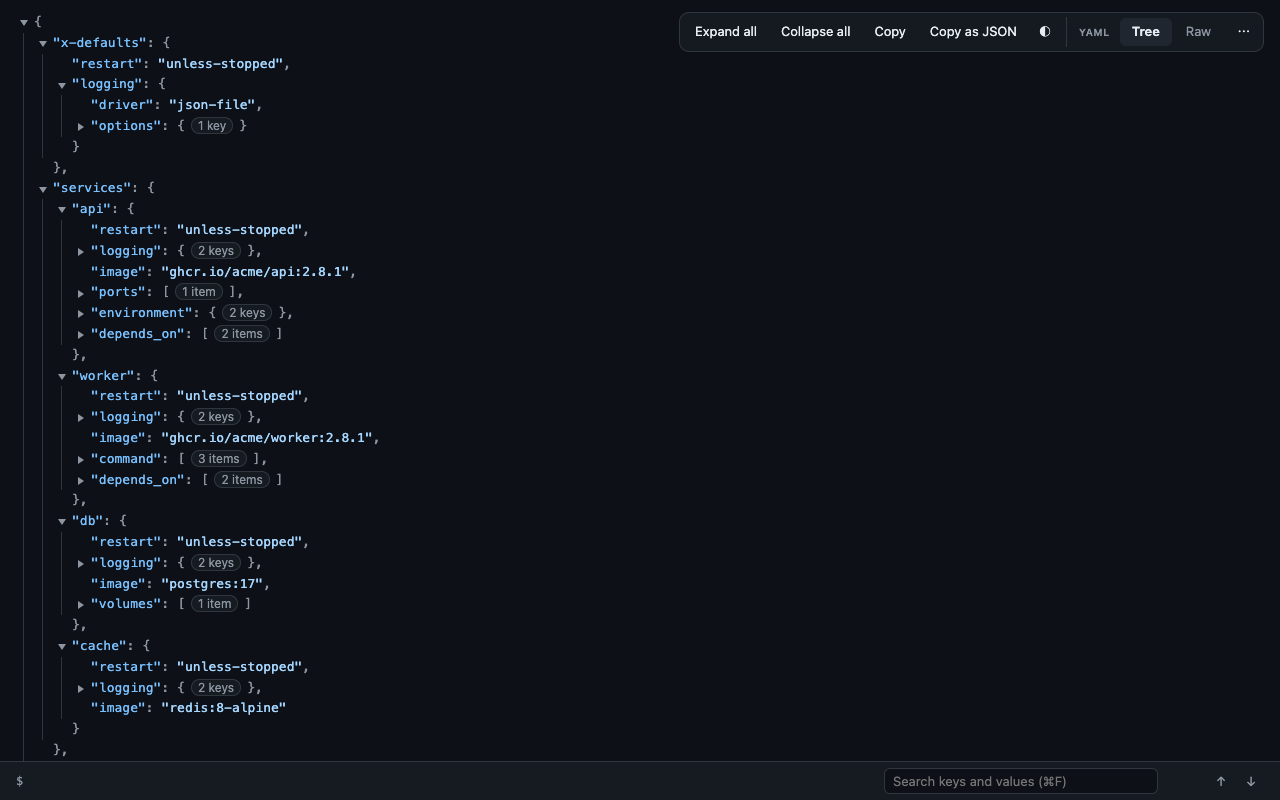Click the "3 items" badge
The width and height of the screenshot is (1280, 800).
(219, 459)
